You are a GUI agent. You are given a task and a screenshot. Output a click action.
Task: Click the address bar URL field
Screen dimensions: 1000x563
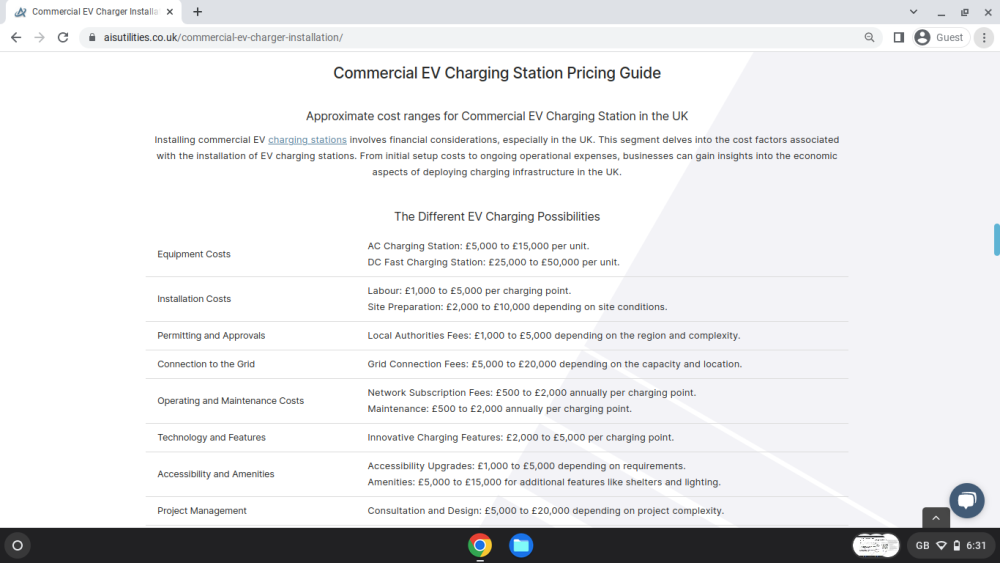pos(472,38)
